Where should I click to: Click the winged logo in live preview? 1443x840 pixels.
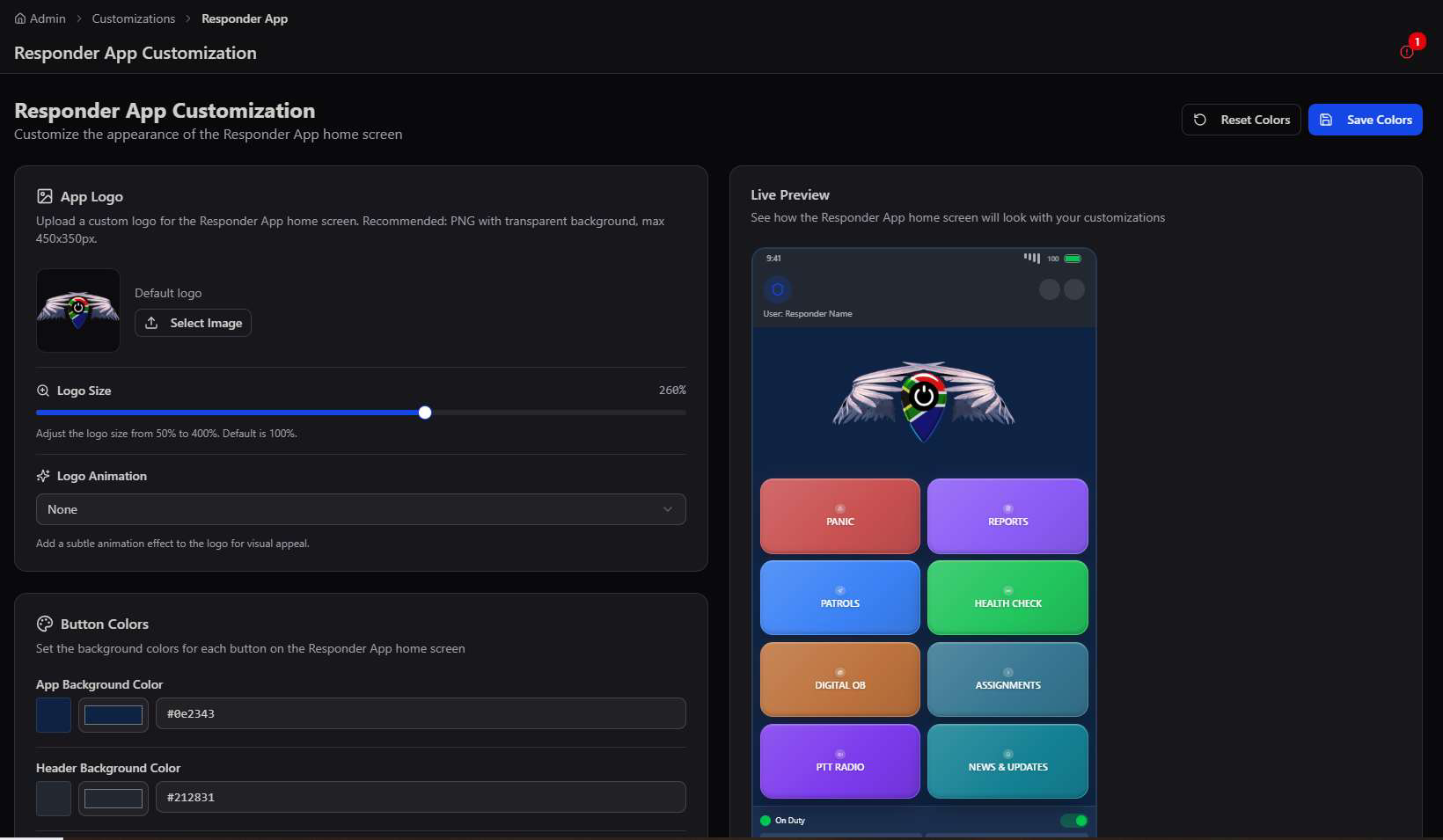[924, 400]
